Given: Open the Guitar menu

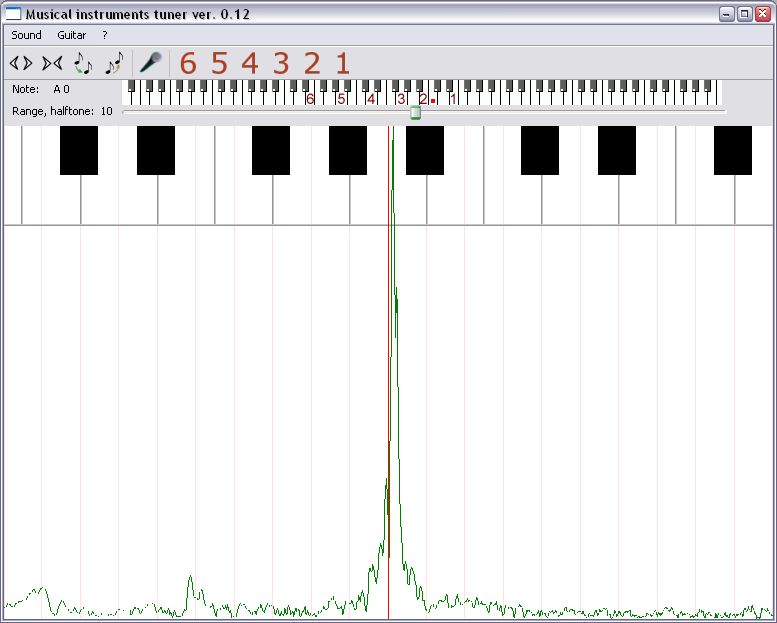Looking at the screenshot, I should coord(71,35).
